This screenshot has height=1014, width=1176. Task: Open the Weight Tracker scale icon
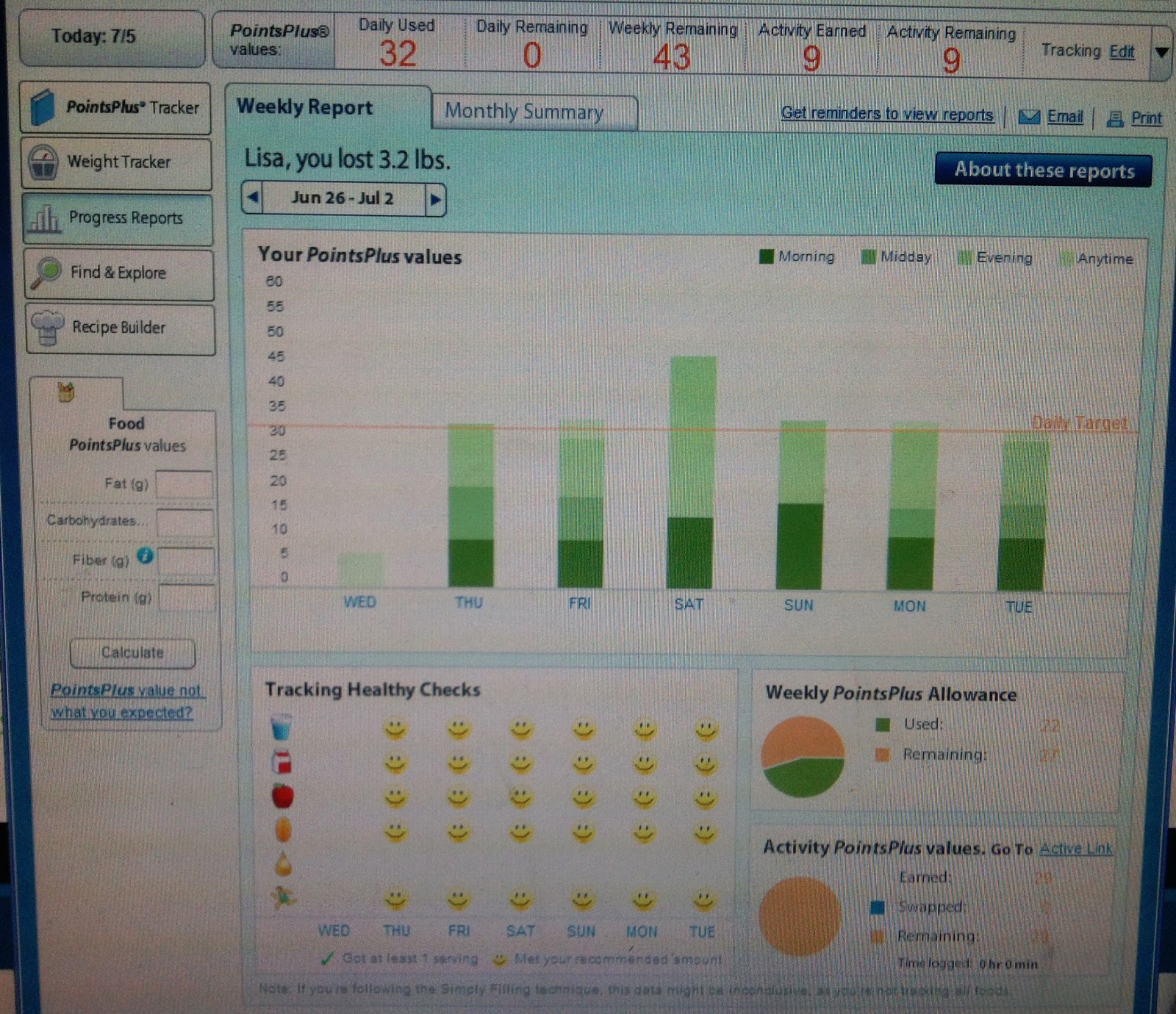(43, 162)
